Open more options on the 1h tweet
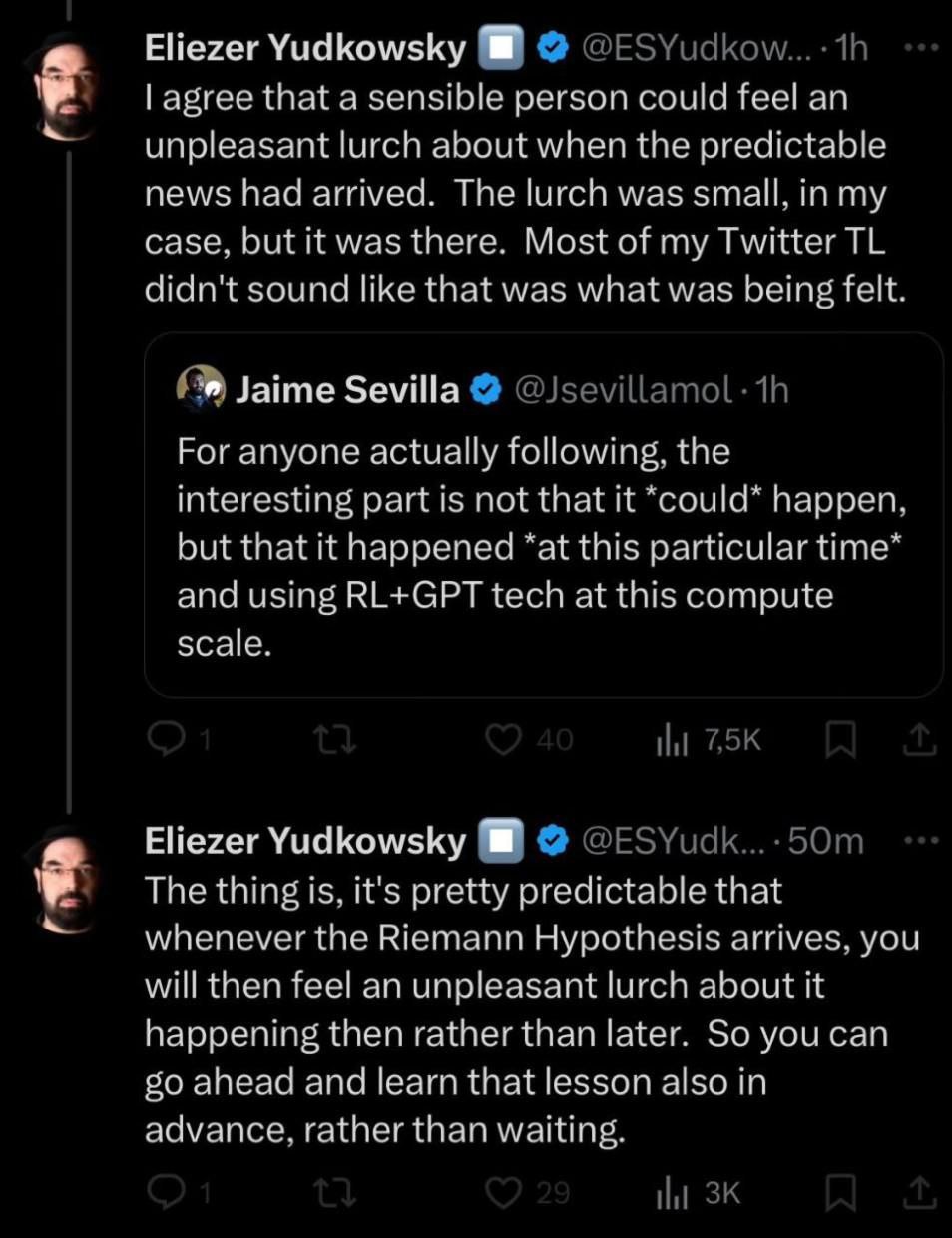 coord(921,46)
